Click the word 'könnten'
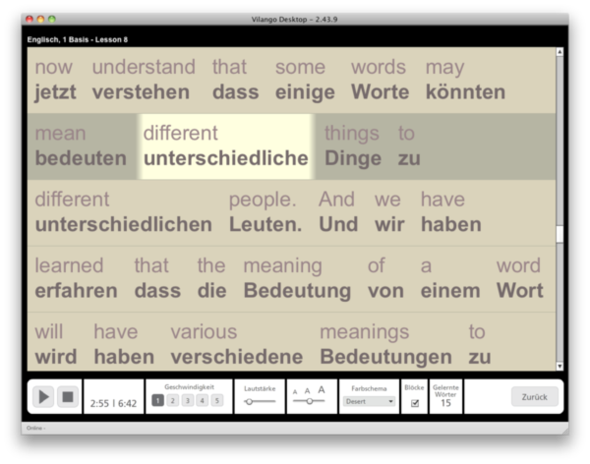 click(x=465, y=92)
